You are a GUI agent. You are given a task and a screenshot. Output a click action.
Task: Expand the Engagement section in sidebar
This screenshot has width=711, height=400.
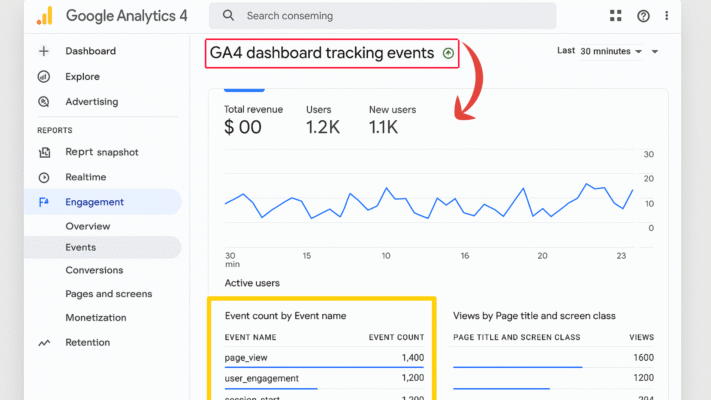pyautogui.click(x=94, y=202)
